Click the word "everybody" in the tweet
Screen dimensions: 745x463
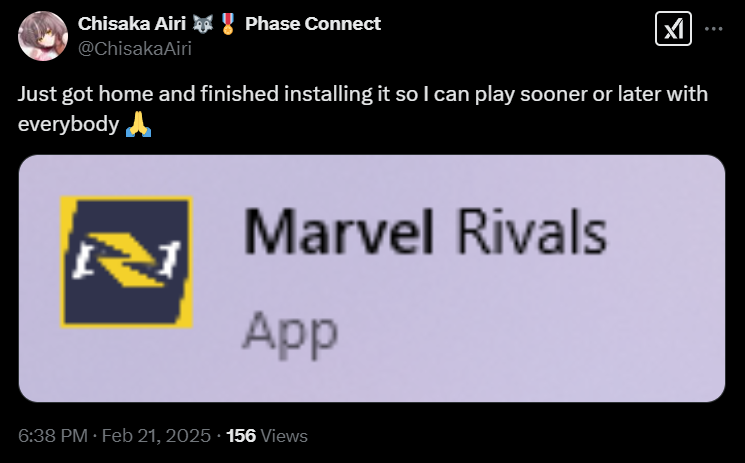(x=68, y=125)
